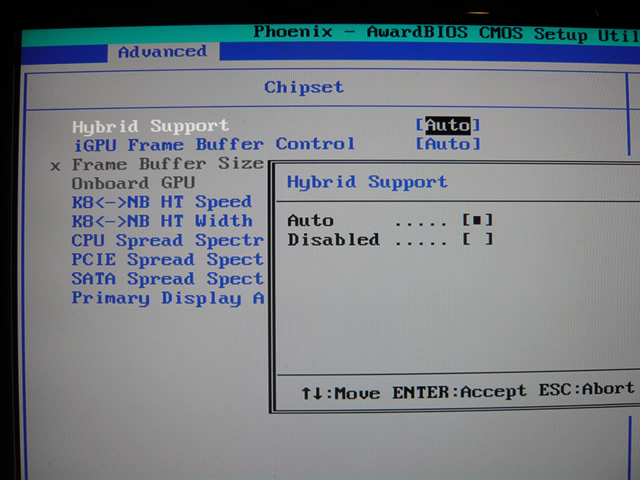Click the Phoenix AwardBIOS title text
Screen dimensions: 640x480
coord(446,33)
